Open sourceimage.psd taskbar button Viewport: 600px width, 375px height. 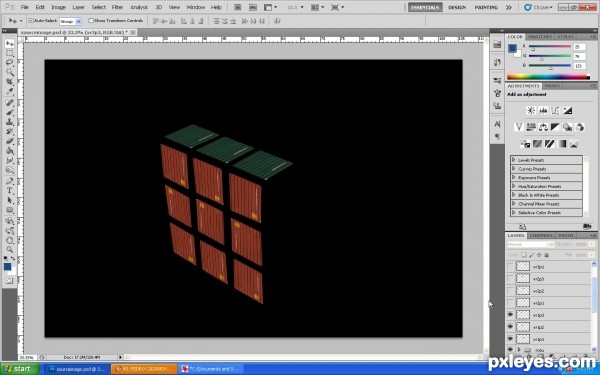pyautogui.click(x=77, y=369)
